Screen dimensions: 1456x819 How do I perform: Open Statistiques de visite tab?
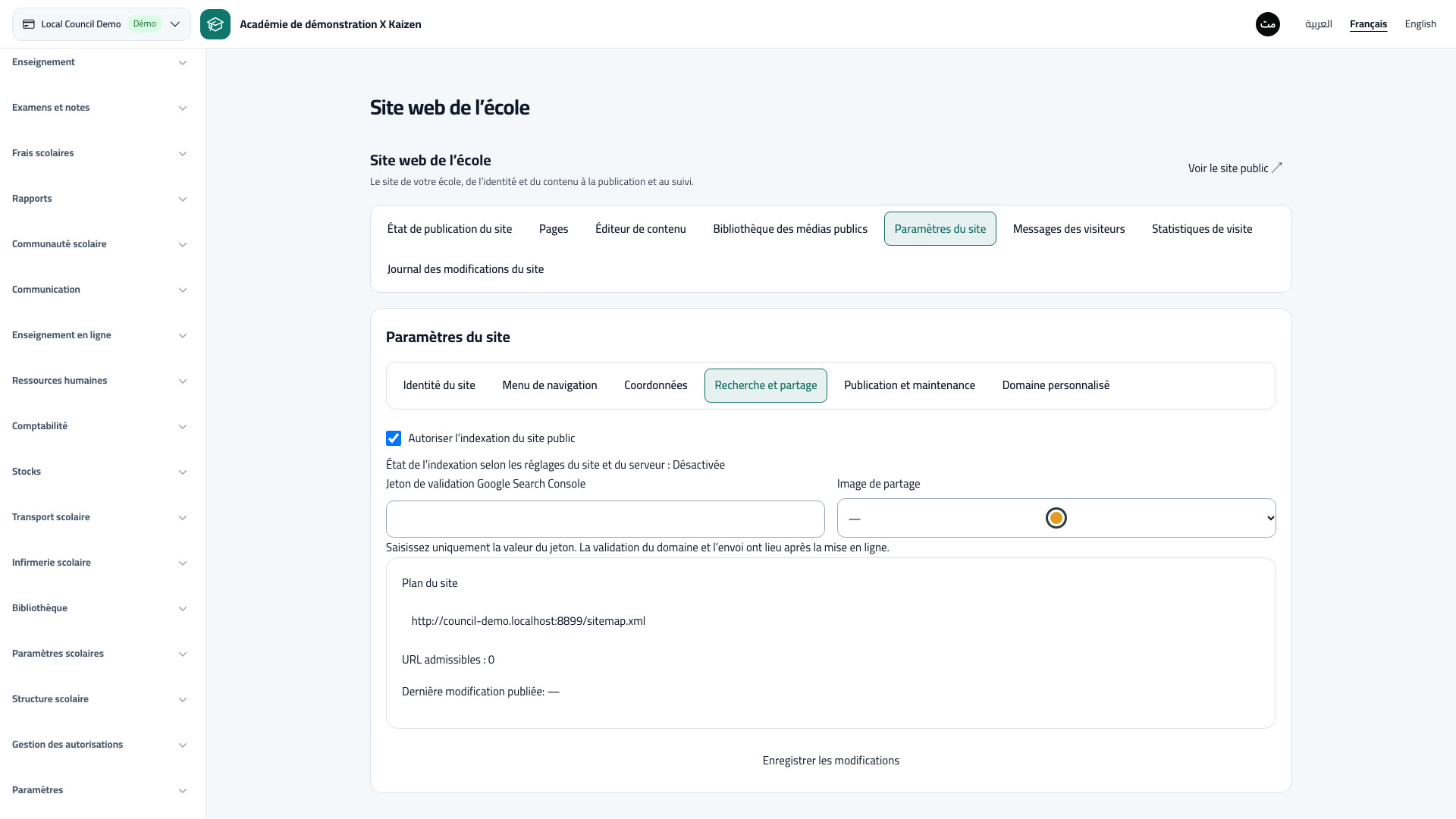(1202, 229)
